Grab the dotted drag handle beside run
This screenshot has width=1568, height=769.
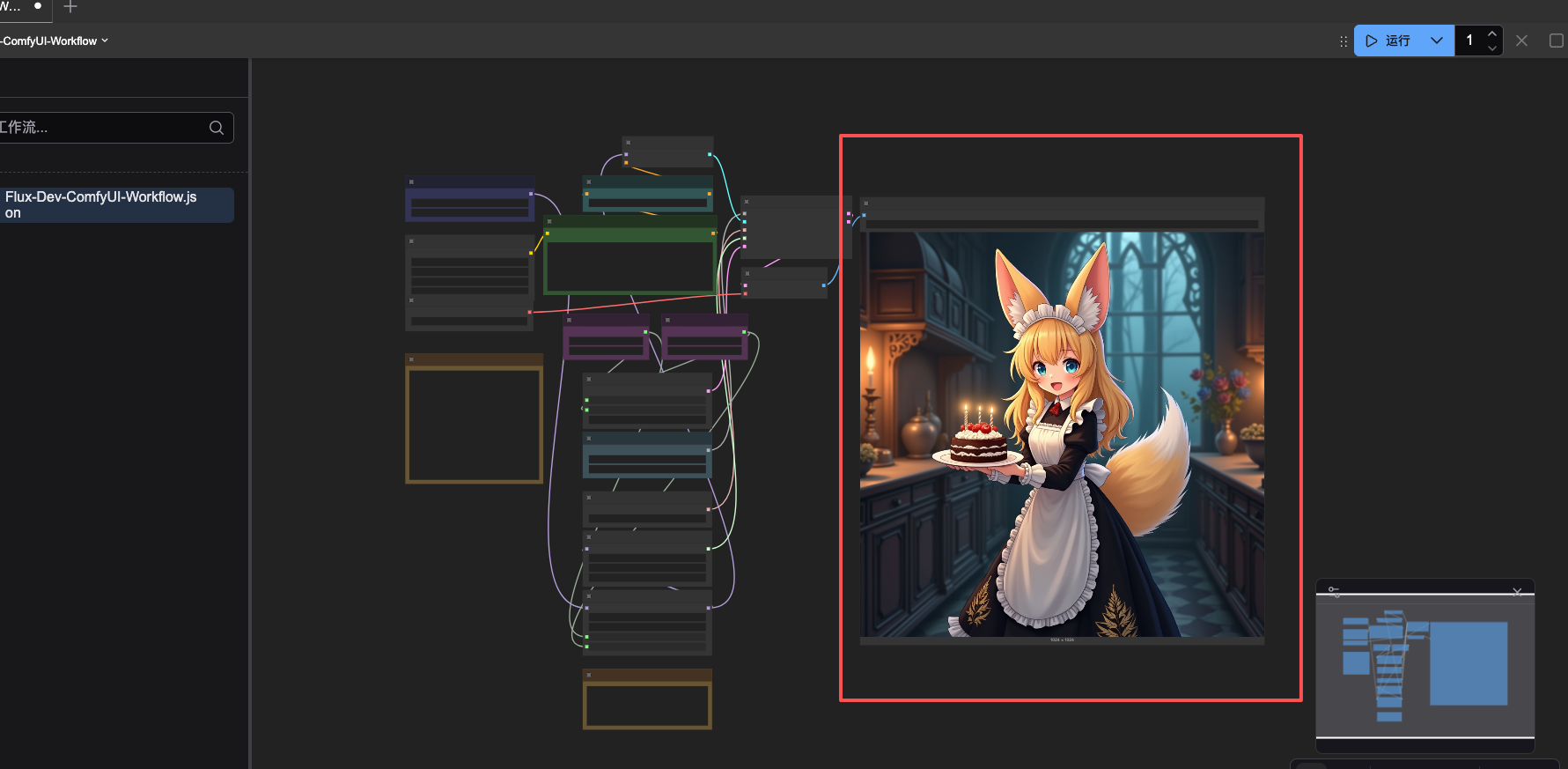(1343, 41)
